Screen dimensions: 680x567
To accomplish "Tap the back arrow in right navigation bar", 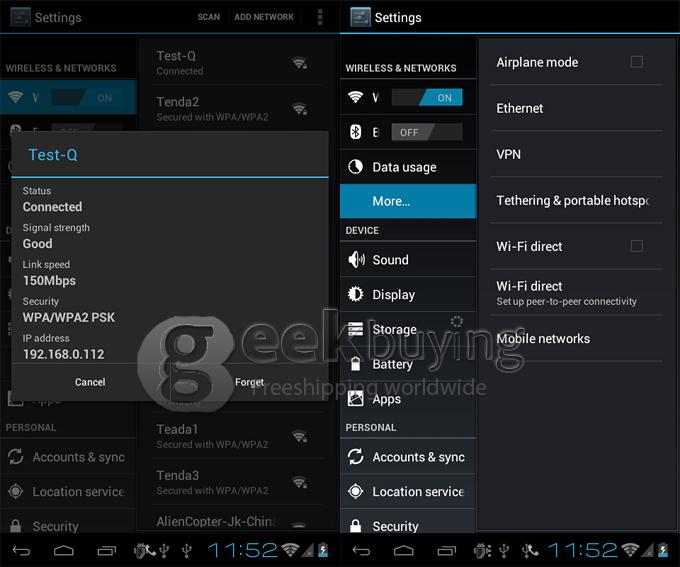I will tap(361, 551).
